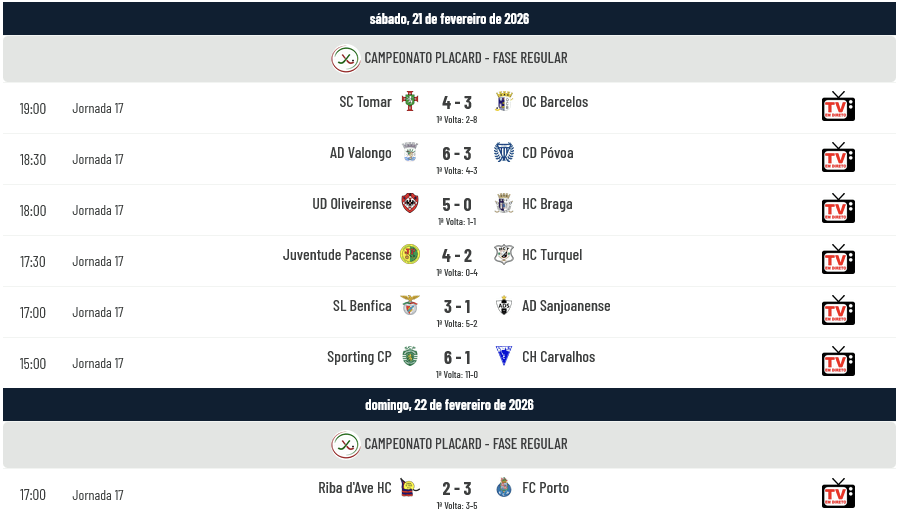The height and width of the screenshot is (518, 899).
Task: Click the Sporting CP club crest
Action: [x=410, y=357]
